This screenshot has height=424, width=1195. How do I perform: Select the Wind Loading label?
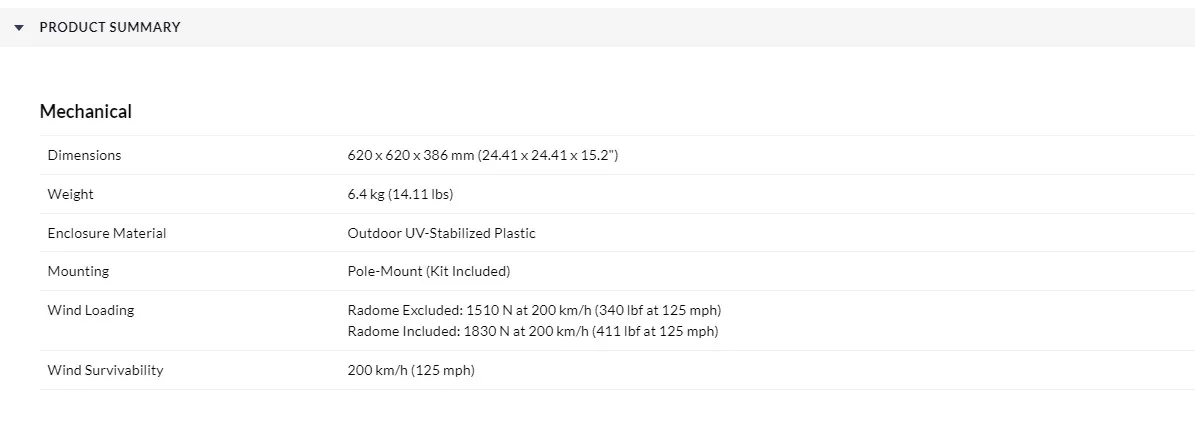tap(91, 310)
